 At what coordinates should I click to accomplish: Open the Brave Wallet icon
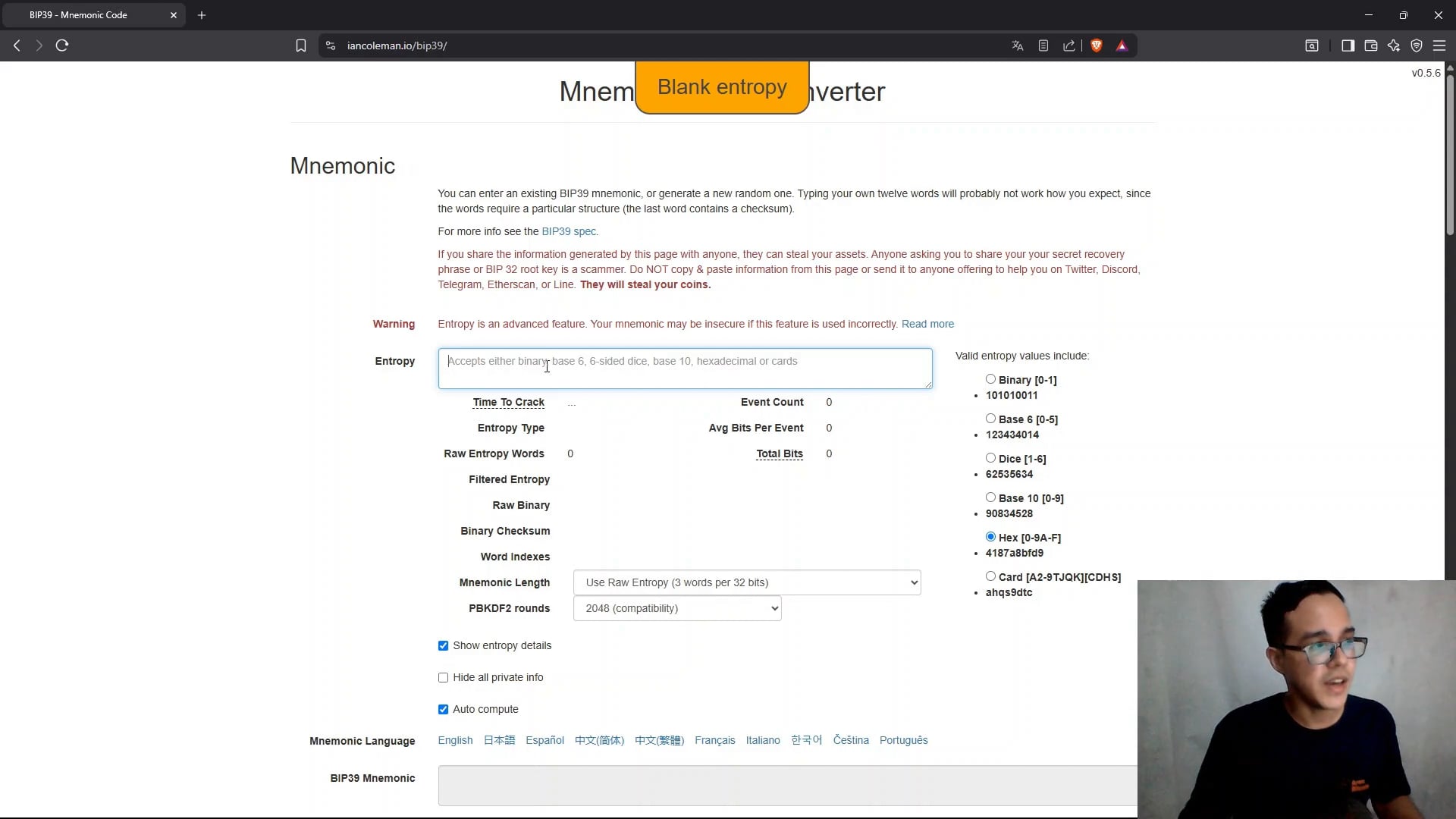pos(1370,45)
